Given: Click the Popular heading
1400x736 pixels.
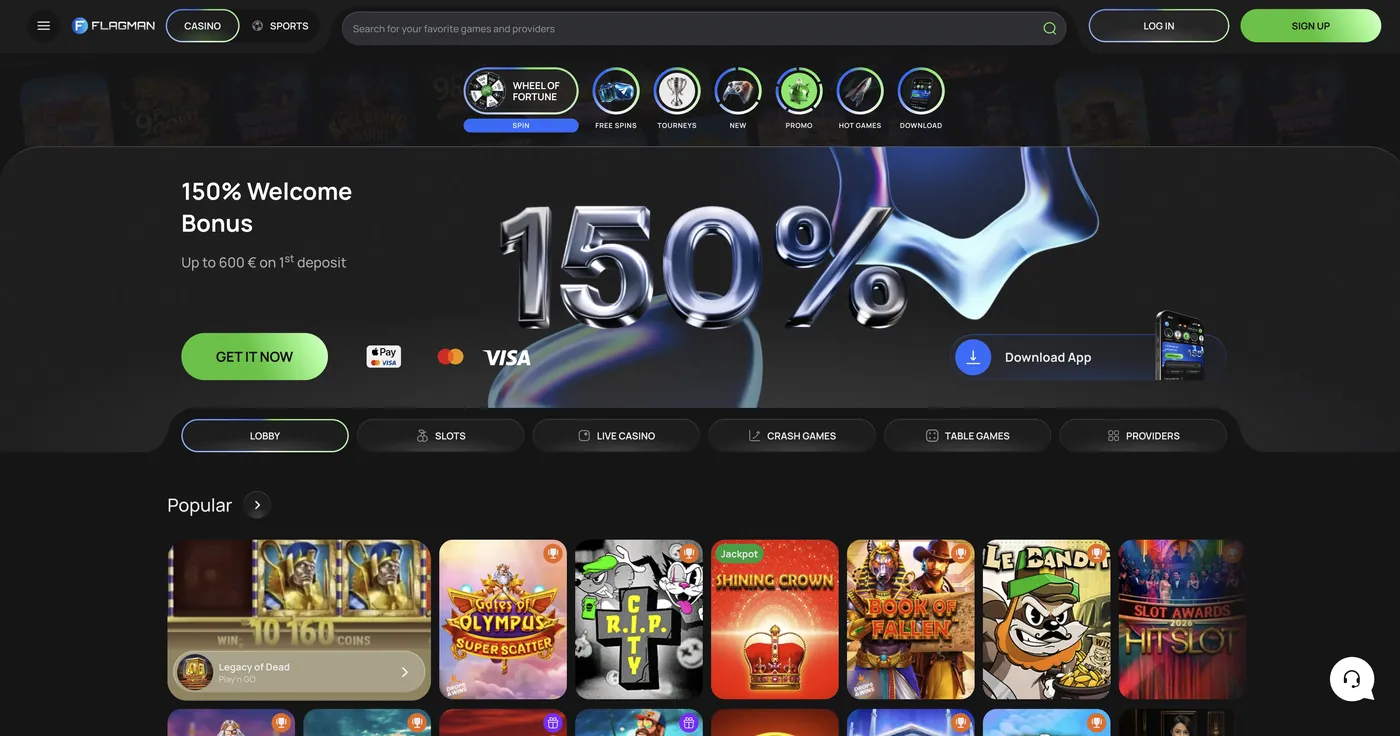Looking at the screenshot, I should (199, 505).
